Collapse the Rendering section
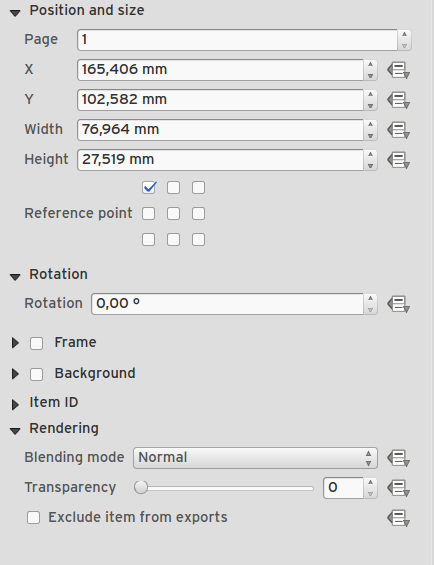 pos(15,431)
